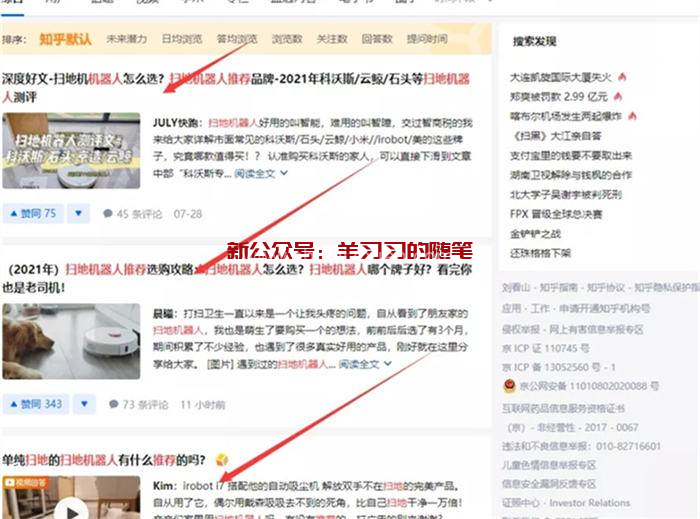
Task: Select the 知乎默认 sort option
Action: pyautogui.click(x=65, y=39)
